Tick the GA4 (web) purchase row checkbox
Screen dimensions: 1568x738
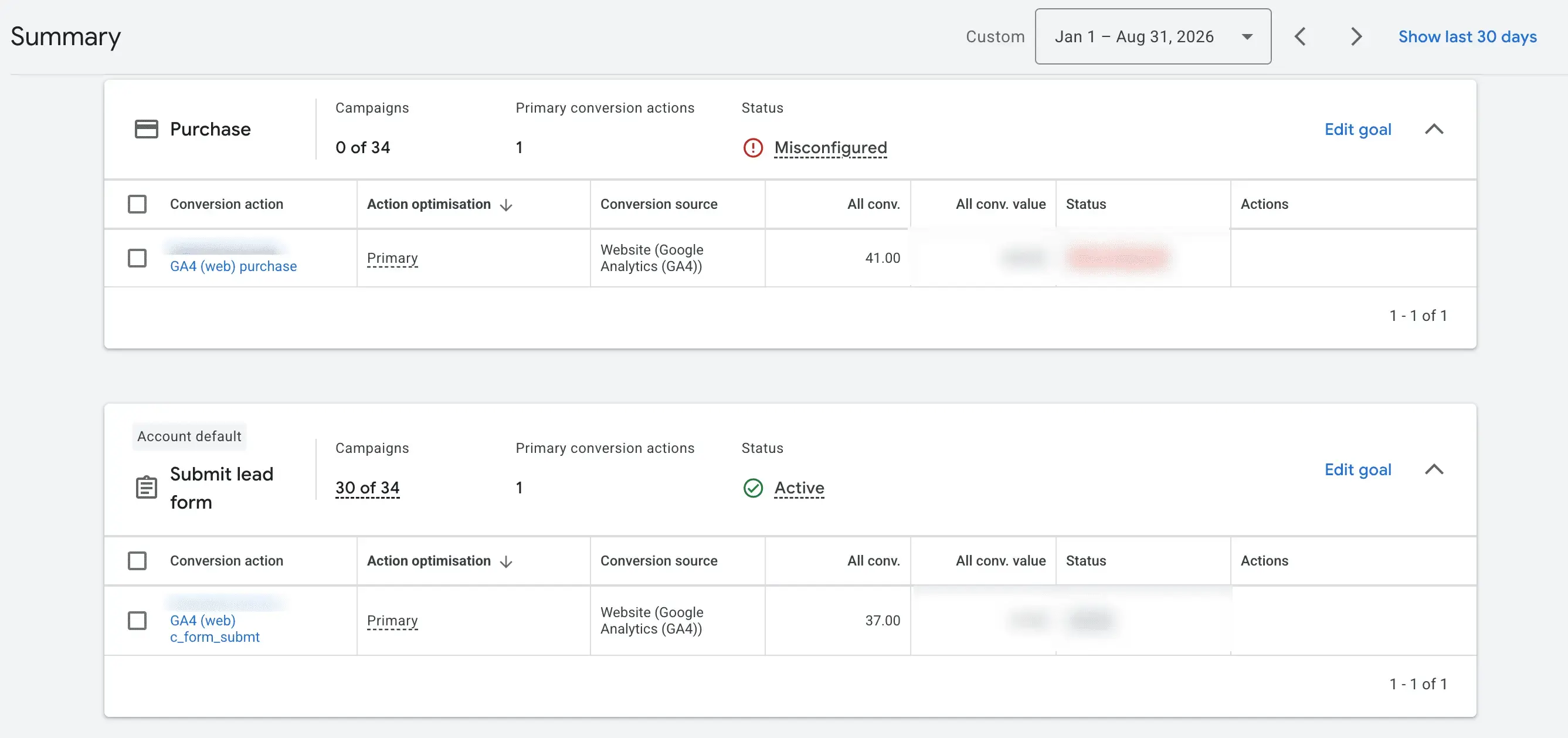tap(137, 258)
